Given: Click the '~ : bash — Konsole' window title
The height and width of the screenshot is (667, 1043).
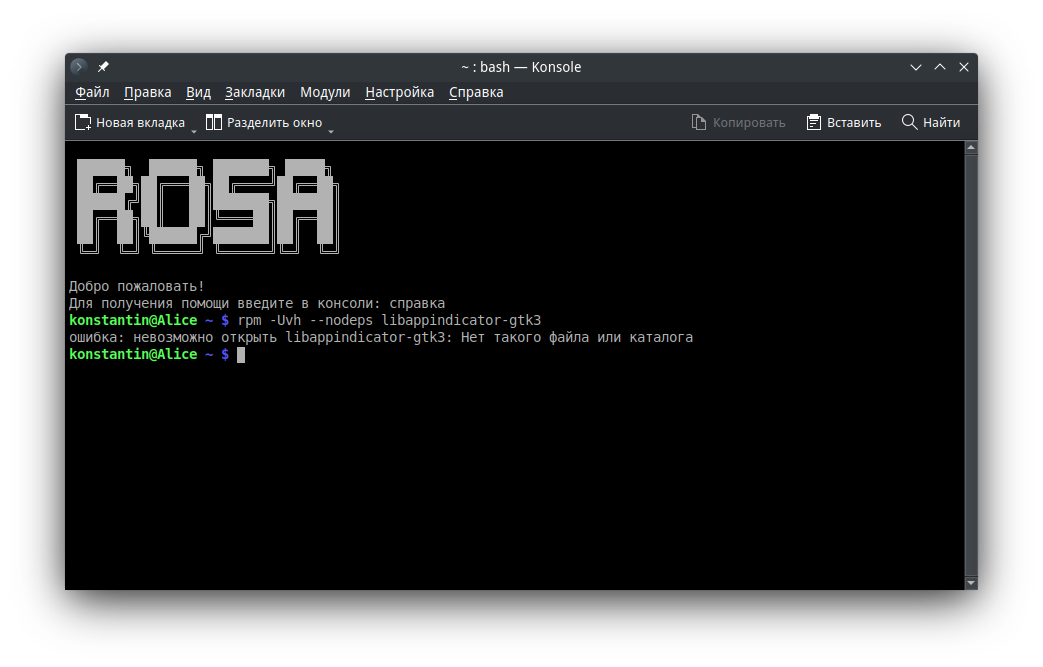Looking at the screenshot, I should [521, 67].
